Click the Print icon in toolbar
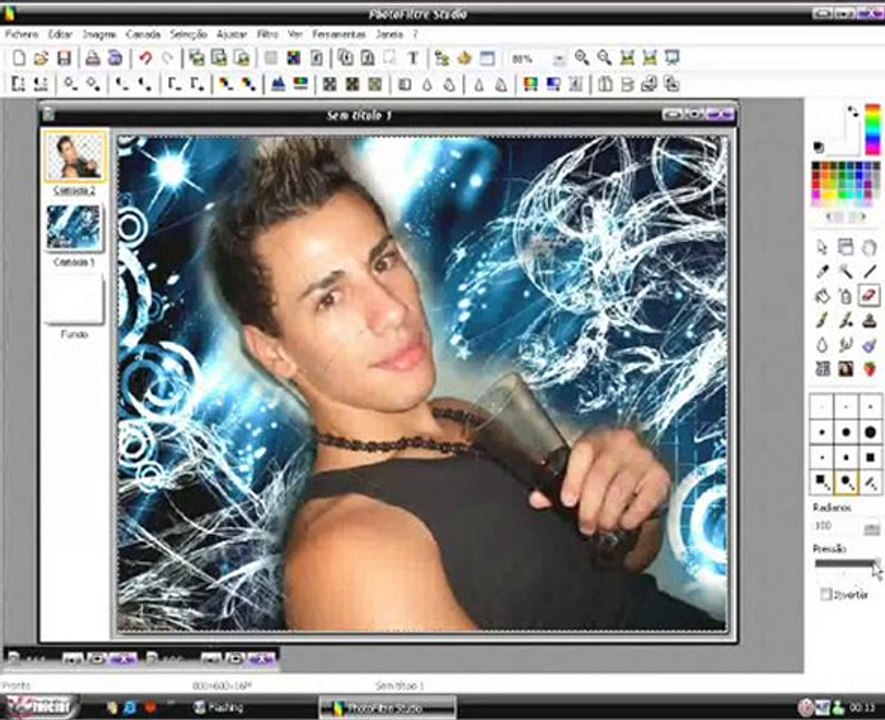The image size is (885, 720). (x=93, y=58)
